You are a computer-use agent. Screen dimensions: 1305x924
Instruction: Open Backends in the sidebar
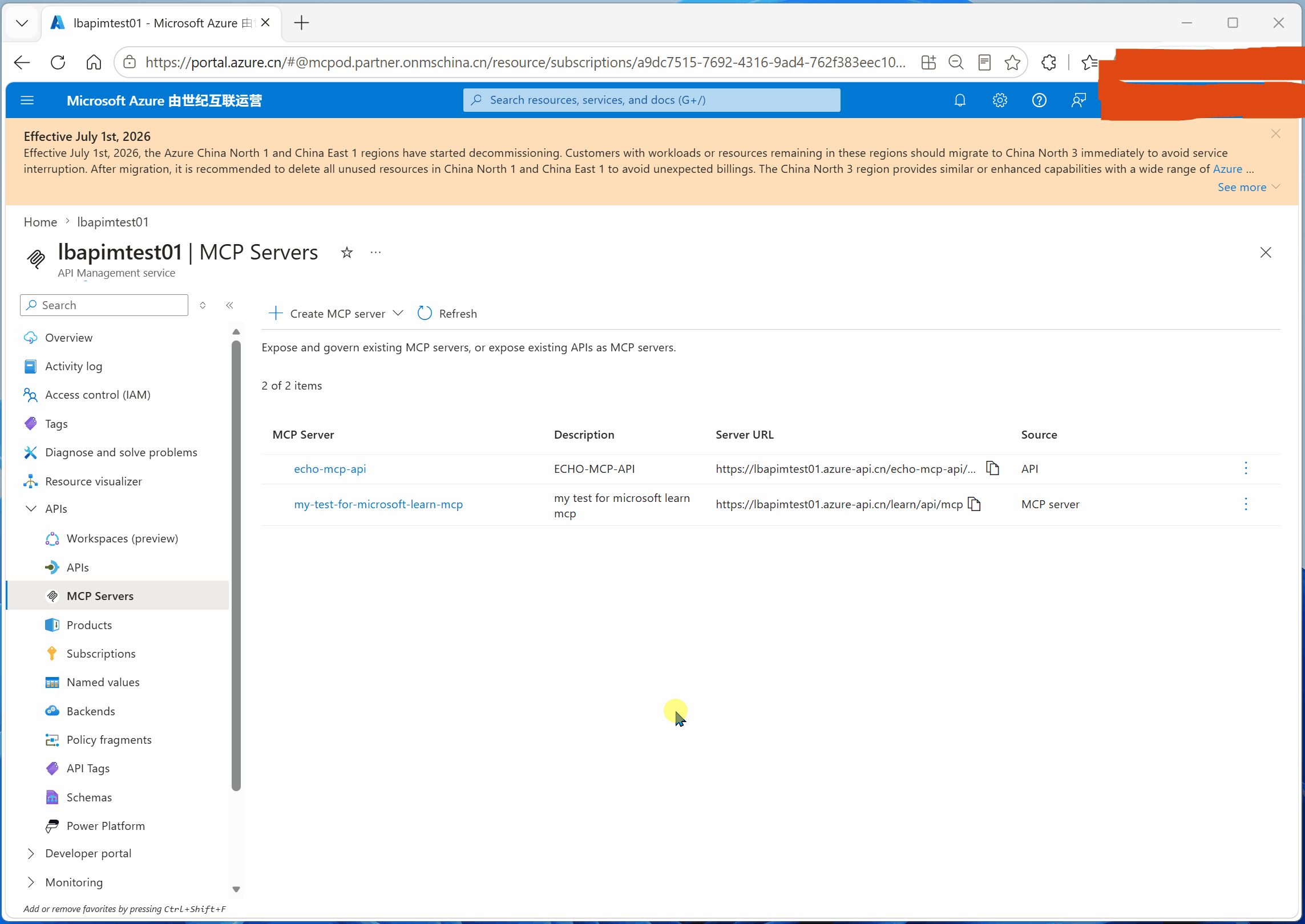tap(91, 711)
